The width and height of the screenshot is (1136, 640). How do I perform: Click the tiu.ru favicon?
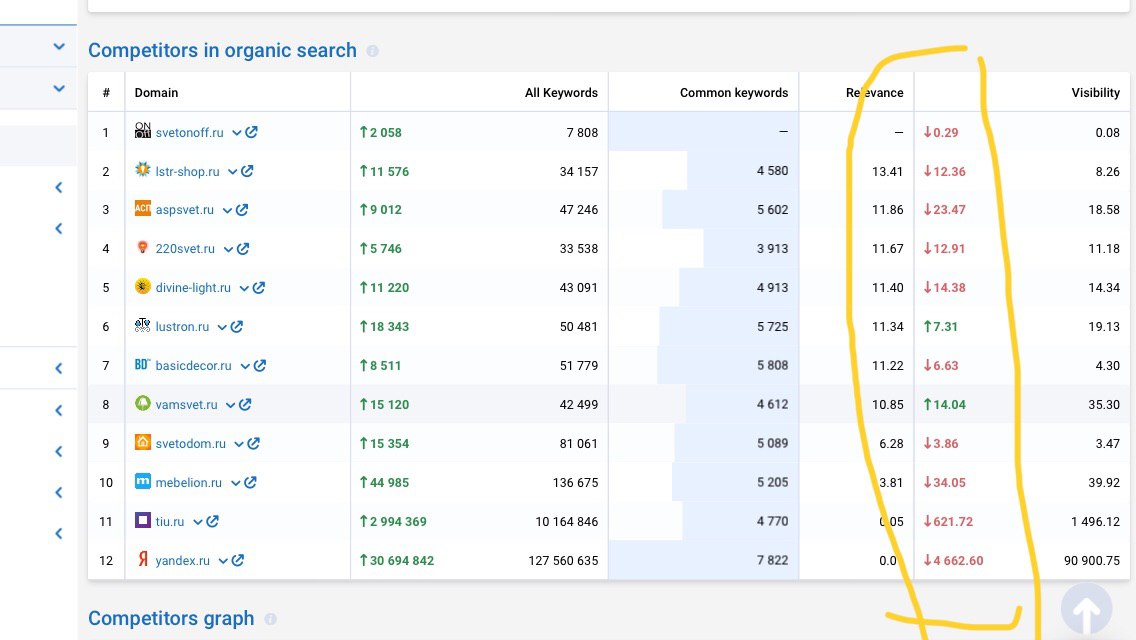click(143, 520)
